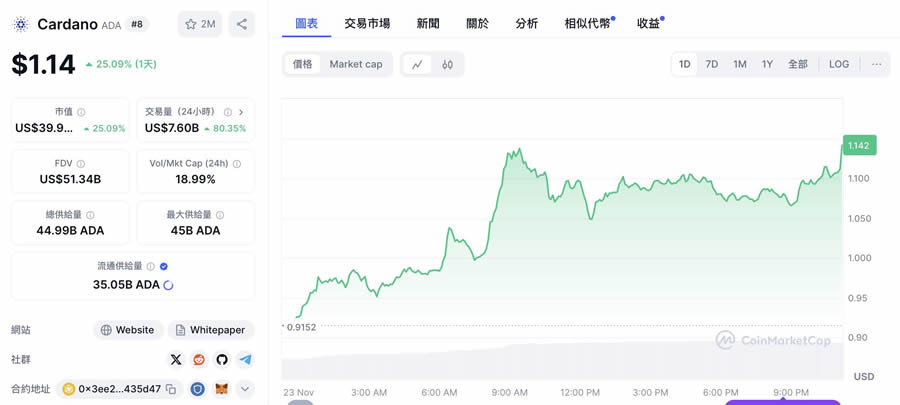
Task: Copy the contract address 0x3ee2...435d47
Action: tap(171, 389)
